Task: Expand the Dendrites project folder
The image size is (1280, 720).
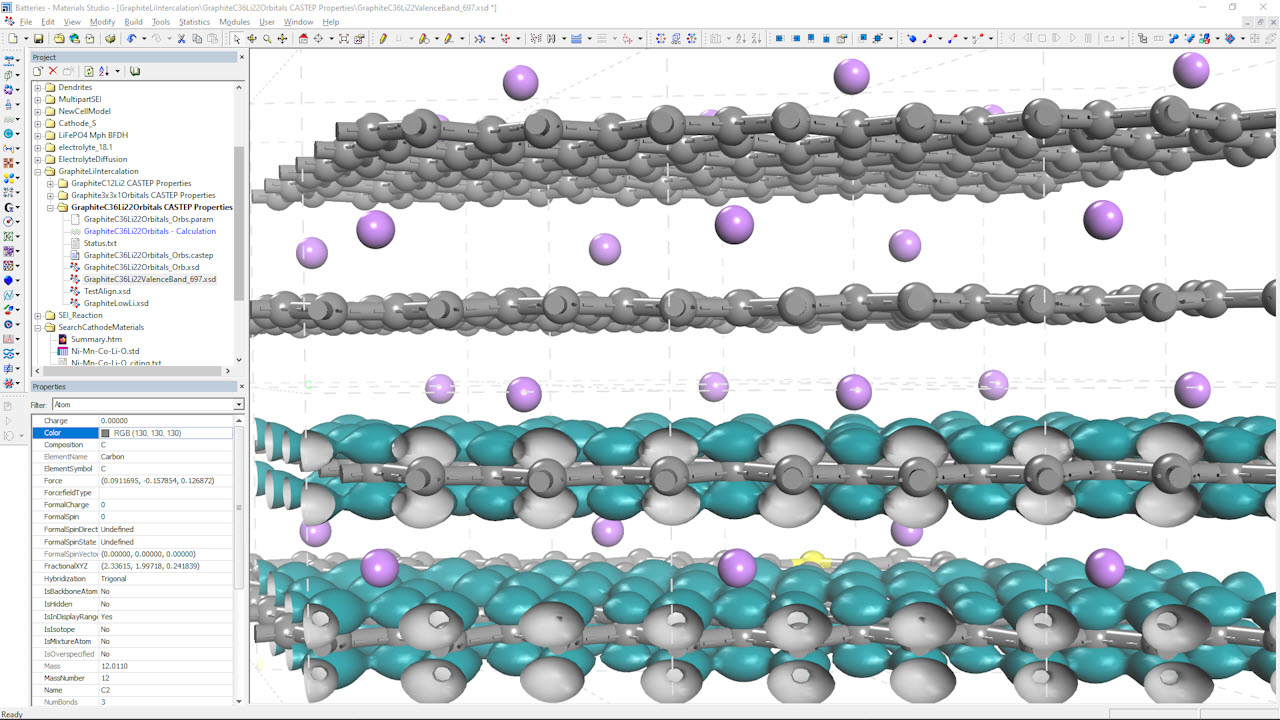Action: point(38,87)
